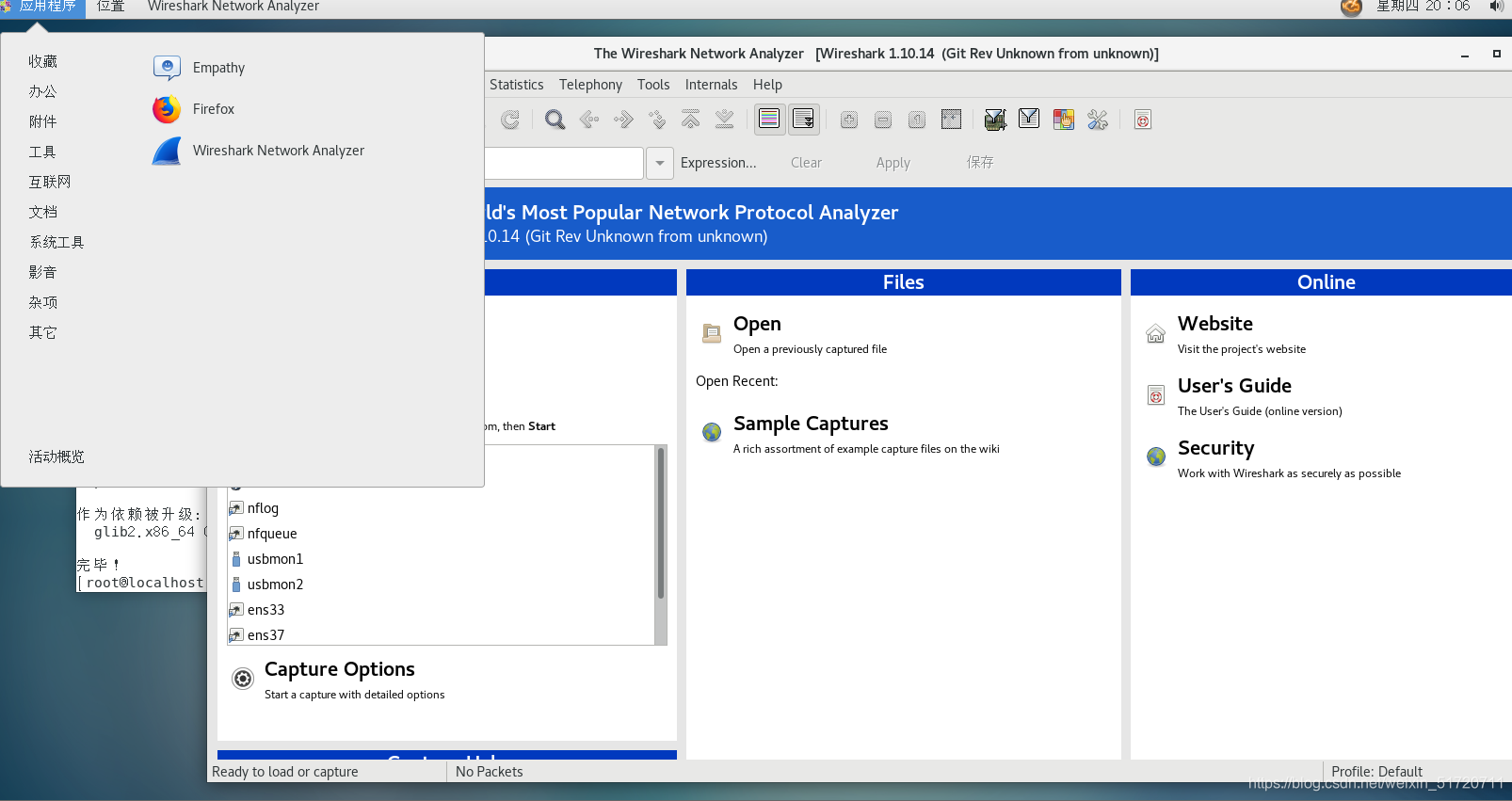Click the Help lifebuoy toolbar icon
The height and width of the screenshot is (801, 1512).
pyautogui.click(x=1143, y=120)
